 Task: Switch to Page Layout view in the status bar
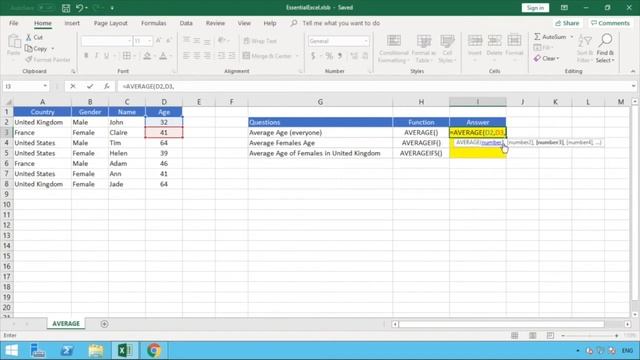point(532,336)
